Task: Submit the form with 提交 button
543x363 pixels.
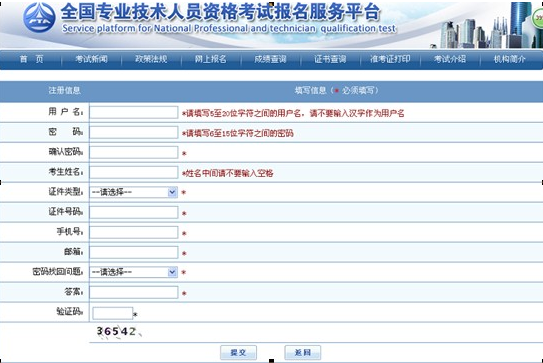Action: tap(238, 353)
